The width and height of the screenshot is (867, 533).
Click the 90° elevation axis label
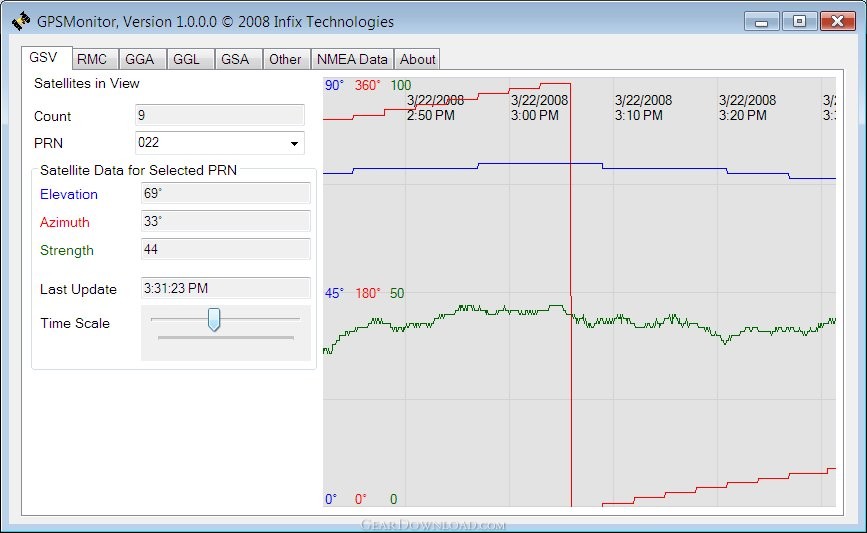point(334,85)
